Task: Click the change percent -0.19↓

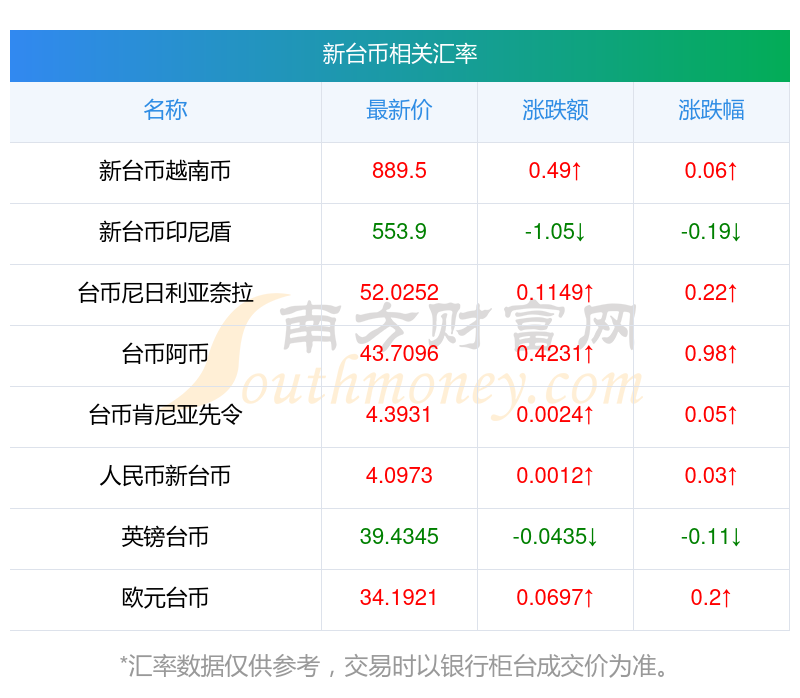Action: point(711,232)
